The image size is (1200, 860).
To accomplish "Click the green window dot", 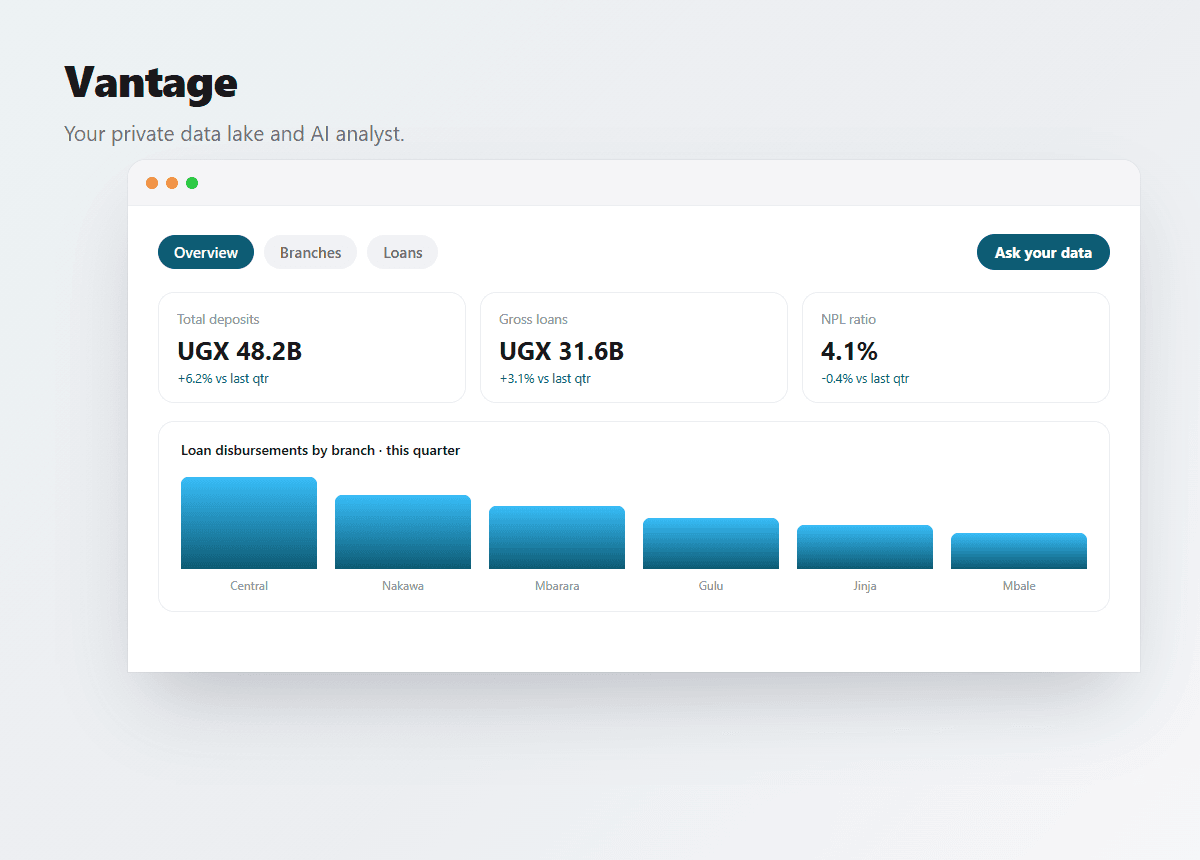I will click(192, 183).
